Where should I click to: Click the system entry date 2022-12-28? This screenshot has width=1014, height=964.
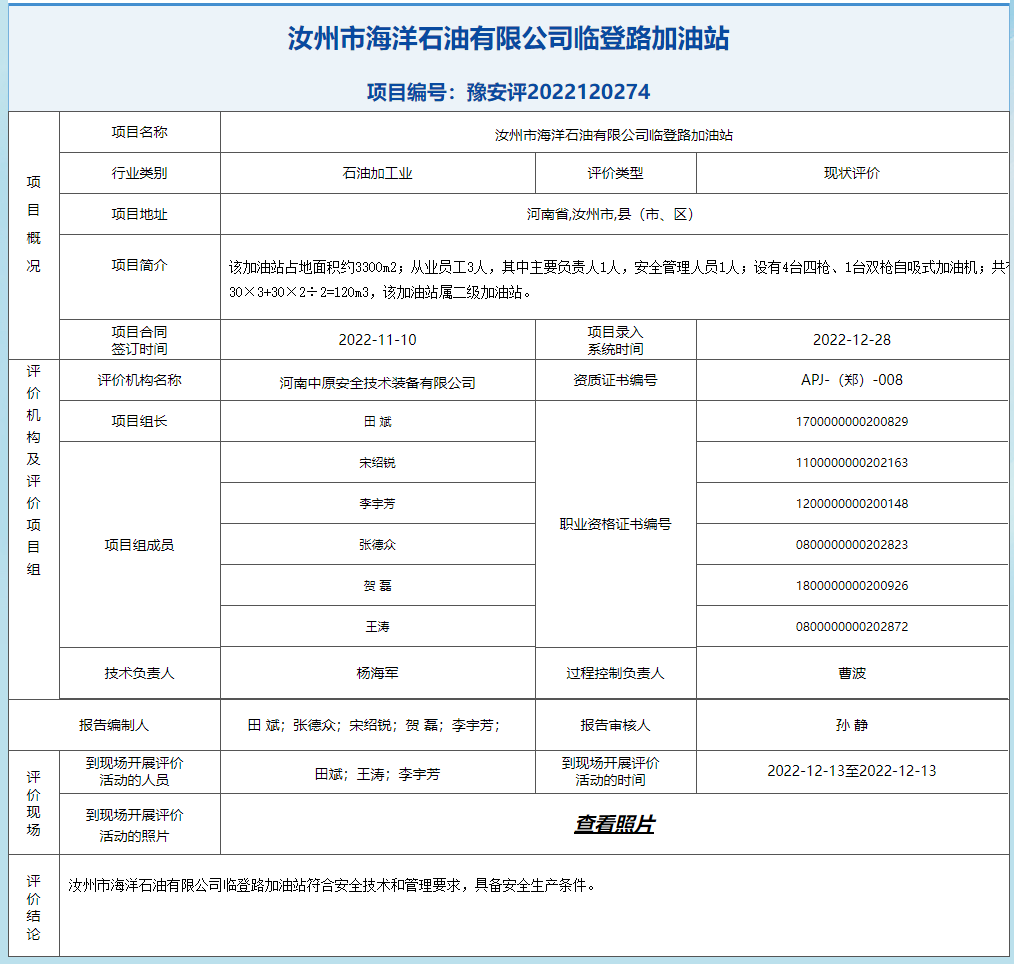click(851, 340)
